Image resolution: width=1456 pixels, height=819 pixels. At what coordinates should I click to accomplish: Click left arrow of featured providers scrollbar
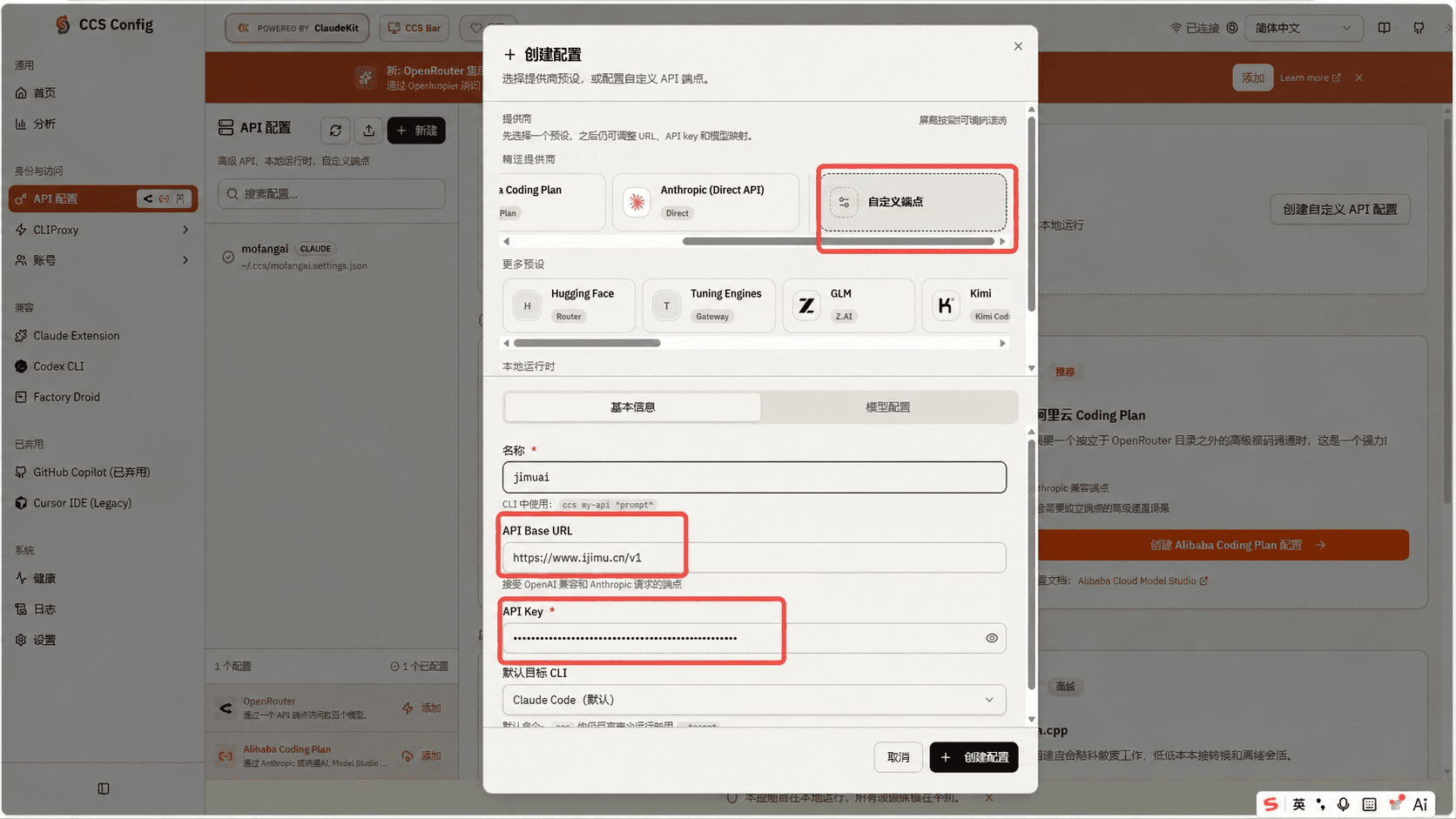(507, 241)
